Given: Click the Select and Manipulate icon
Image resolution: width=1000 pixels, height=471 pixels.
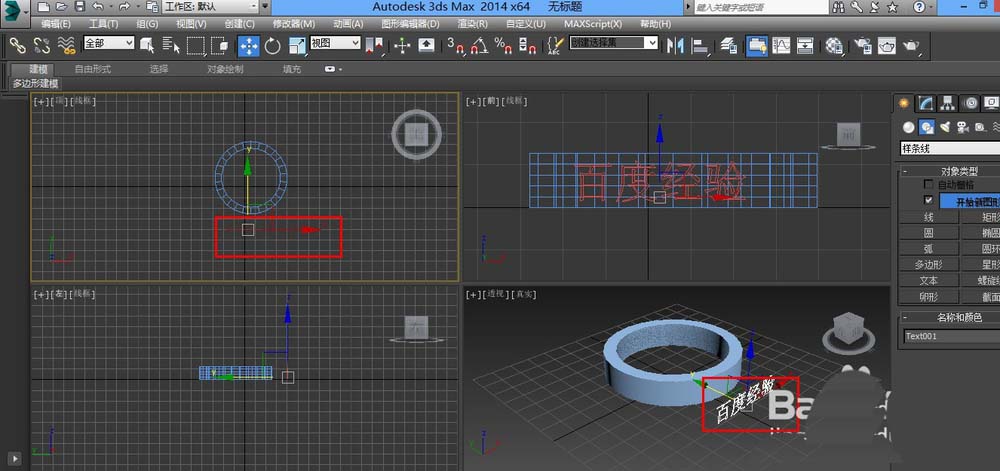Looking at the screenshot, I should pos(402,45).
